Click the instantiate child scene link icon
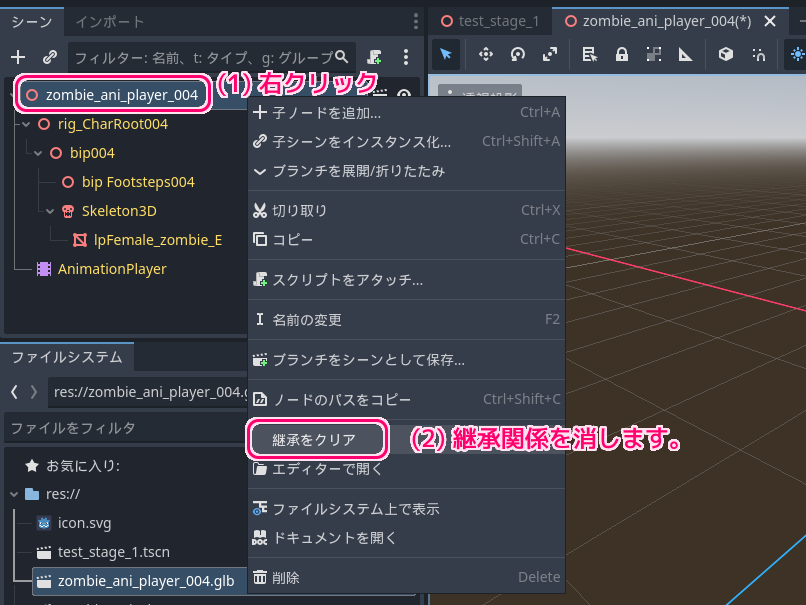Image resolution: width=806 pixels, height=605 pixels. [x=49, y=57]
